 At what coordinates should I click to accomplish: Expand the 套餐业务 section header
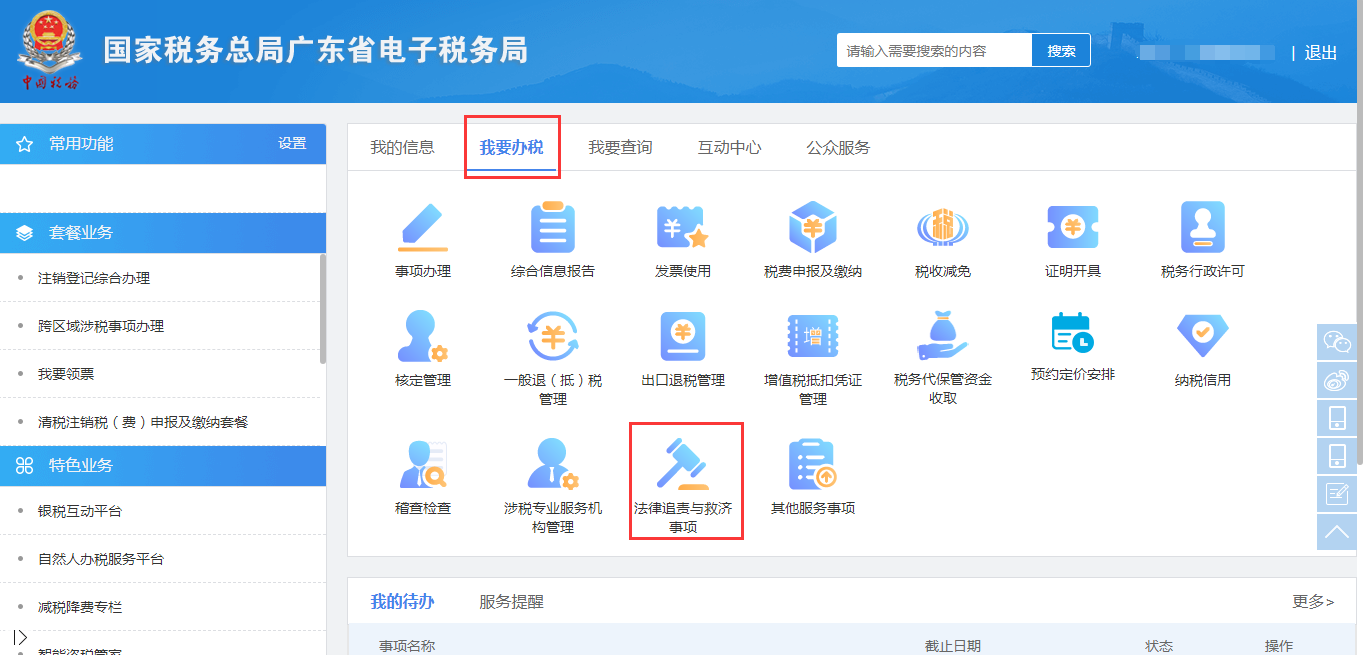point(162,233)
